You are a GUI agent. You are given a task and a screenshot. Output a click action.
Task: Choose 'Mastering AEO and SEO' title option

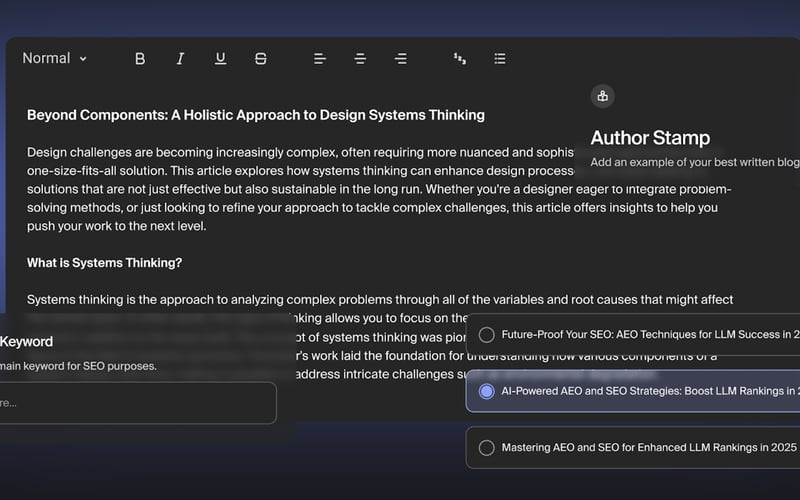633,447
